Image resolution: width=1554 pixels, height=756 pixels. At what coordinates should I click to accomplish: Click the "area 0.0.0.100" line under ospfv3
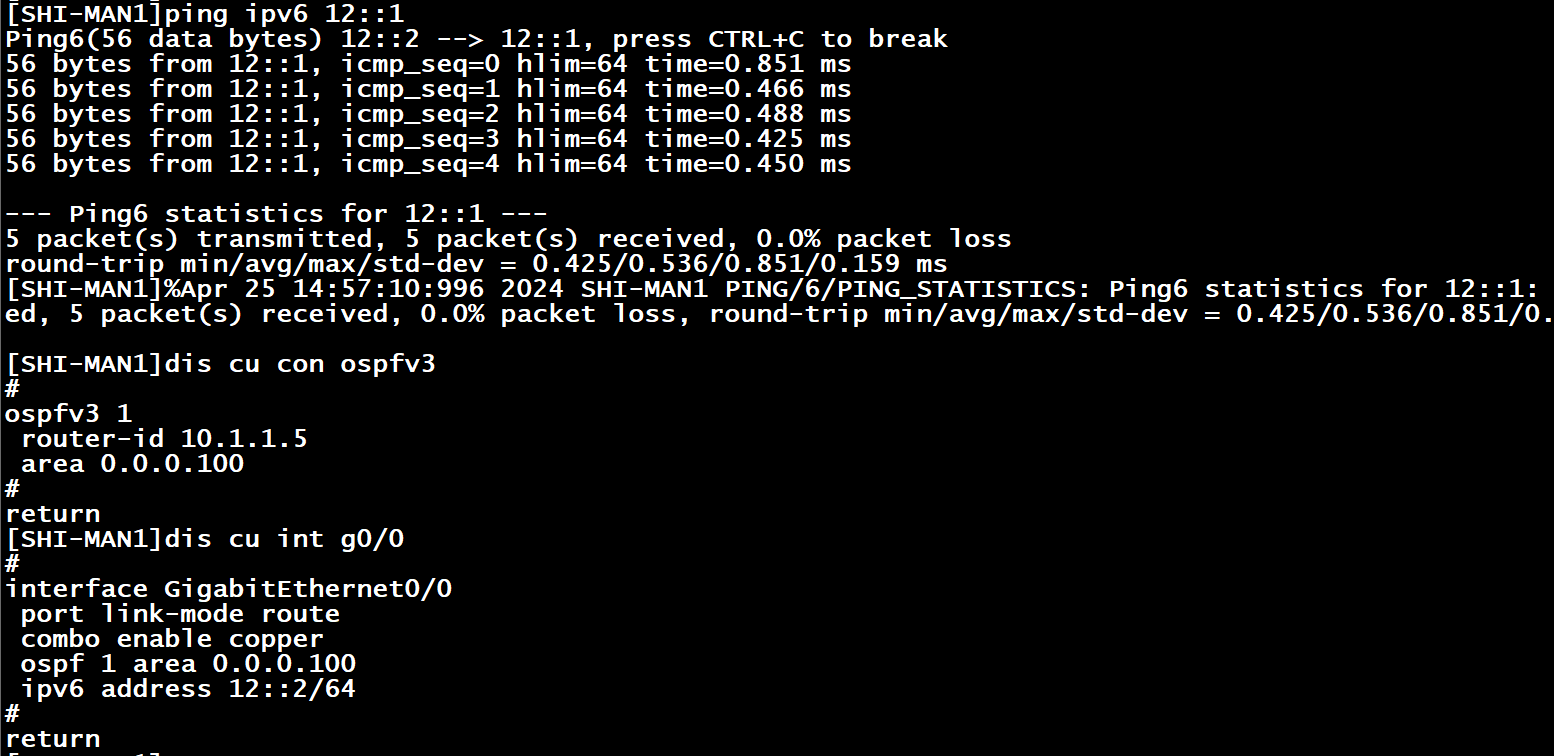(x=132, y=464)
